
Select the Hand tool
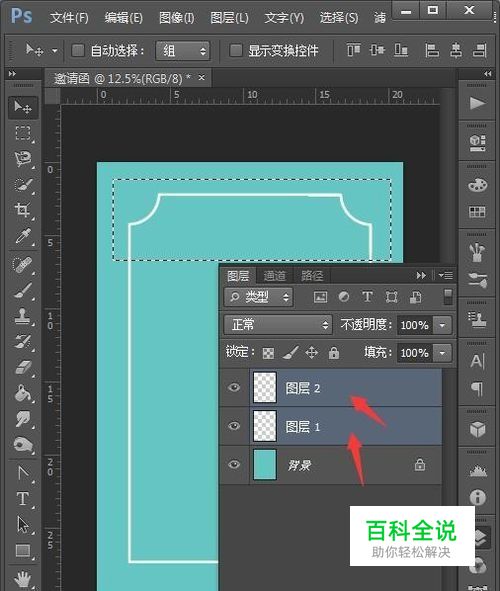(23, 579)
